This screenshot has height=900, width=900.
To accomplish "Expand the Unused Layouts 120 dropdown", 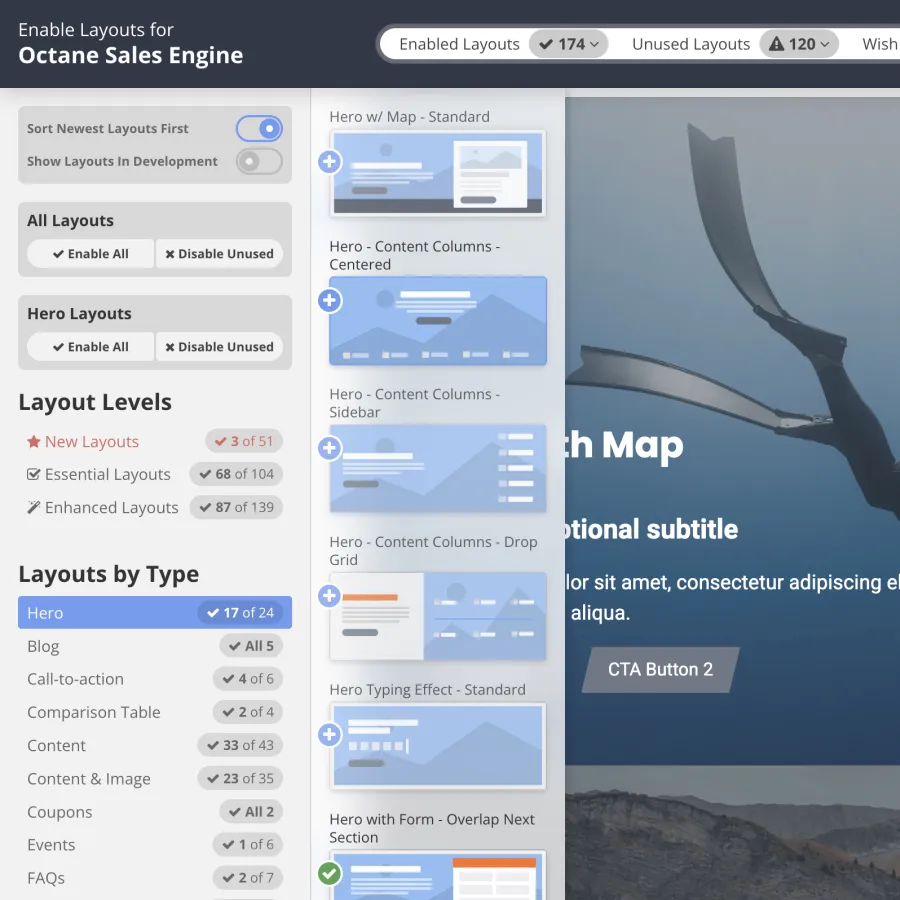I will pyautogui.click(x=799, y=43).
